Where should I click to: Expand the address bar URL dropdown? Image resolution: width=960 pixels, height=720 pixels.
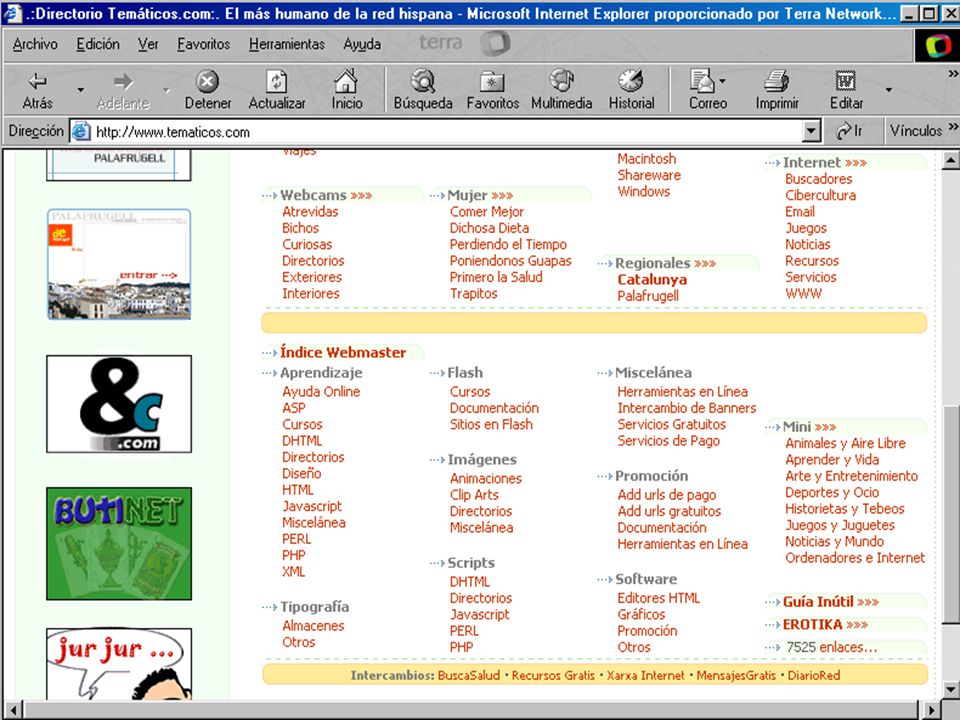(x=811, y=131)
